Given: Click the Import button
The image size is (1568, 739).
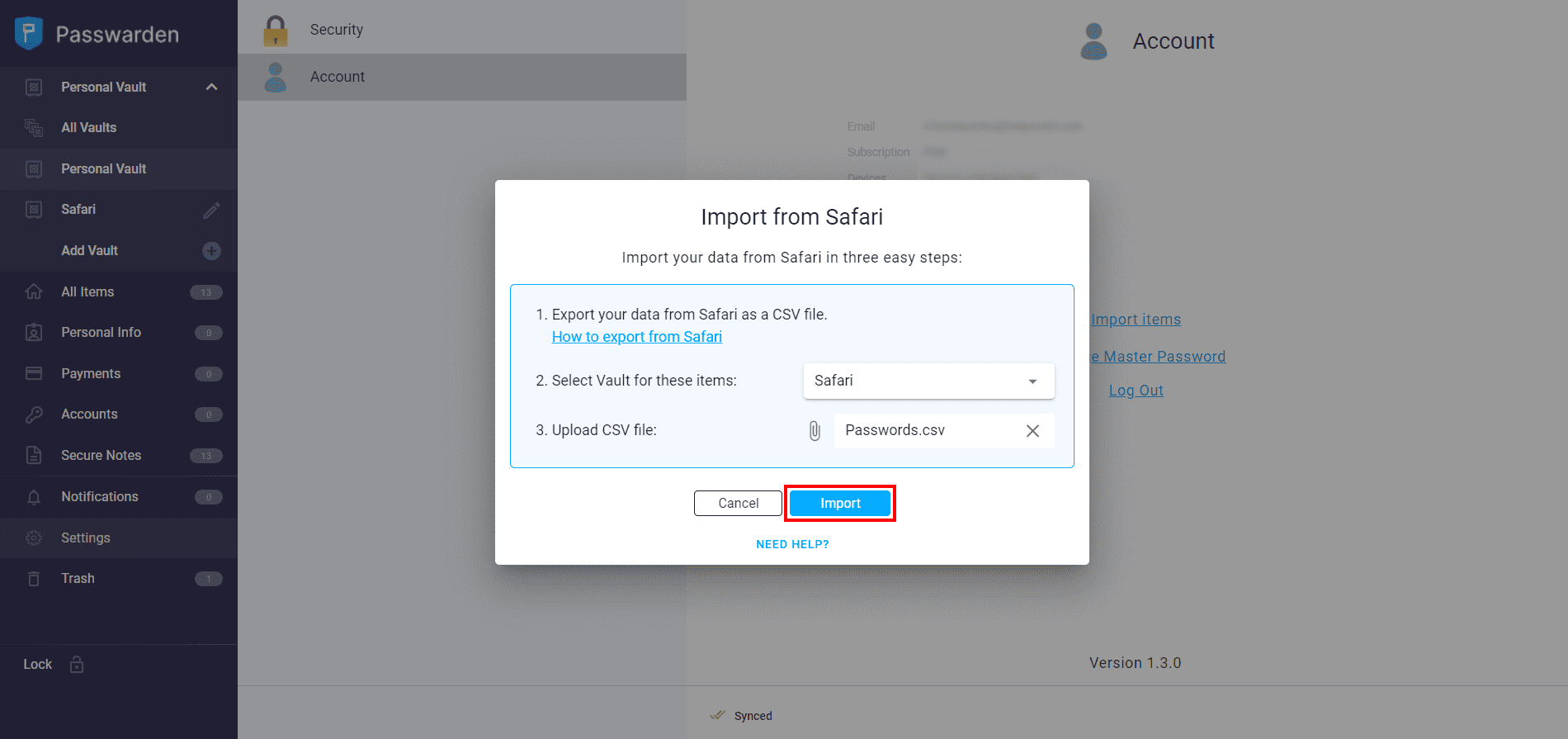Looking at the screenshot, I should (x=839, y=503).
